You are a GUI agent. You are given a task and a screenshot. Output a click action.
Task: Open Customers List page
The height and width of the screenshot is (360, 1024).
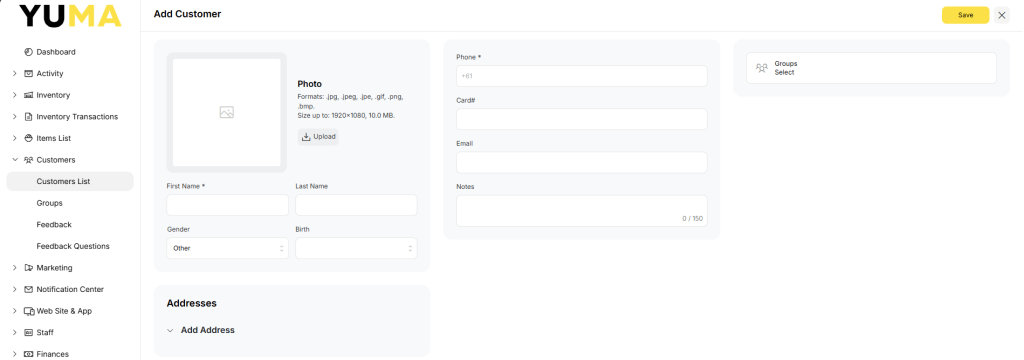70,182
